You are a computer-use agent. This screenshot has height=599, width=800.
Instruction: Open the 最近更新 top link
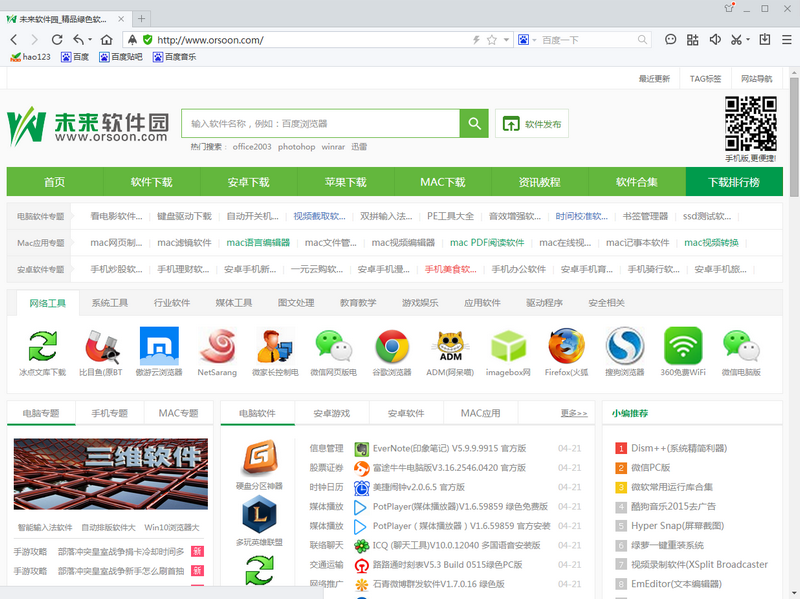pyautogui.click(x=654, y=79)
